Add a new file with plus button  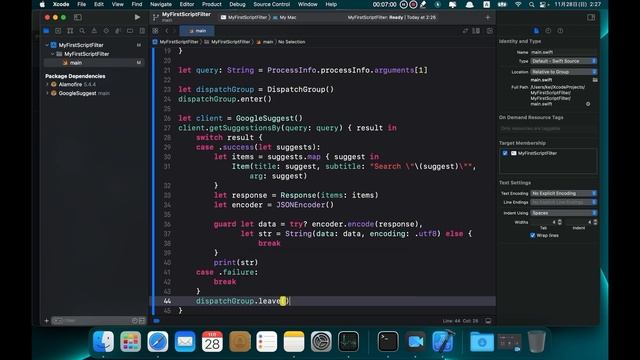pyautogui.click(x=47, y=321)
